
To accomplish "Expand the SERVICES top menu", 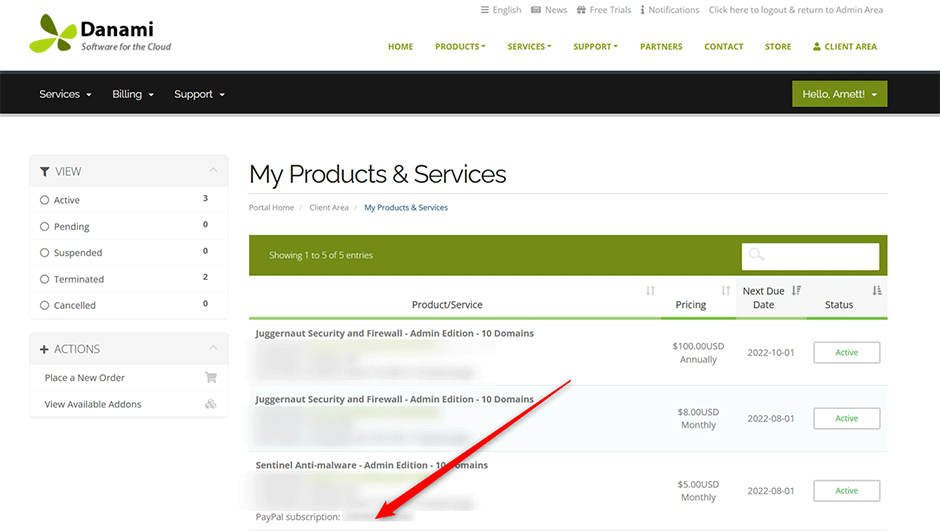I will point(529,46).
